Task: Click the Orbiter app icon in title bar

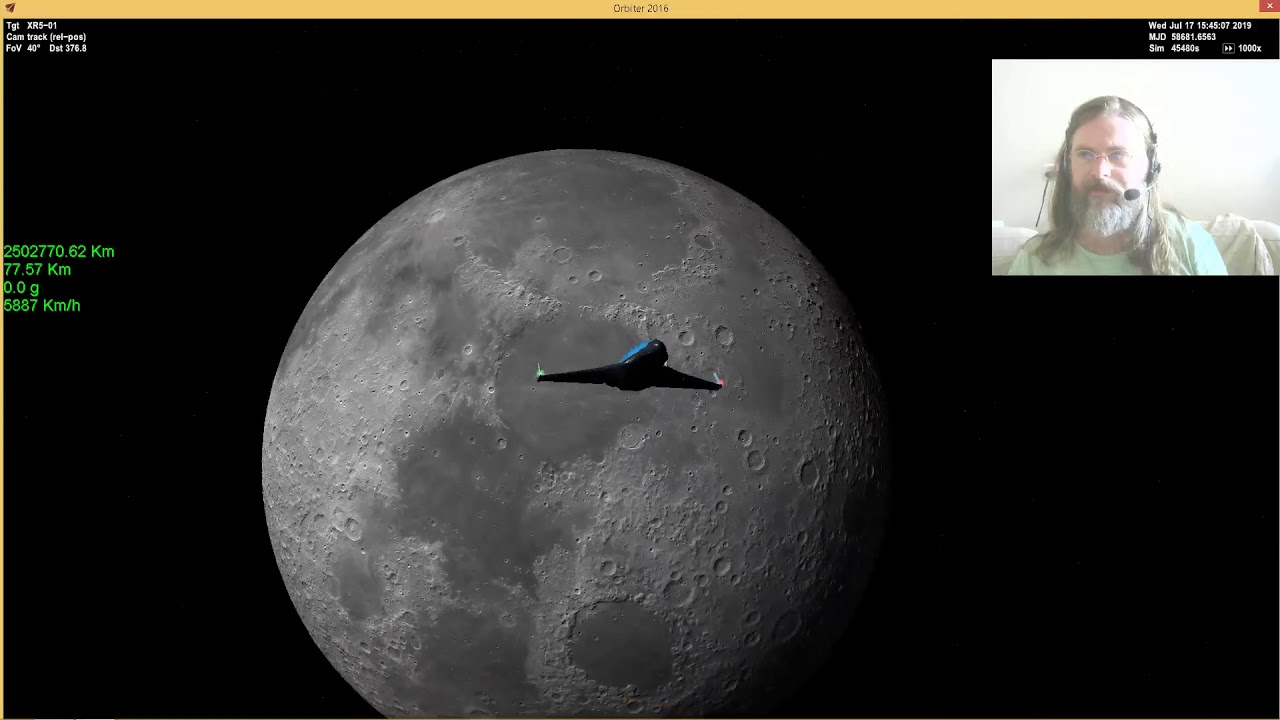Action: coord(10,8)
